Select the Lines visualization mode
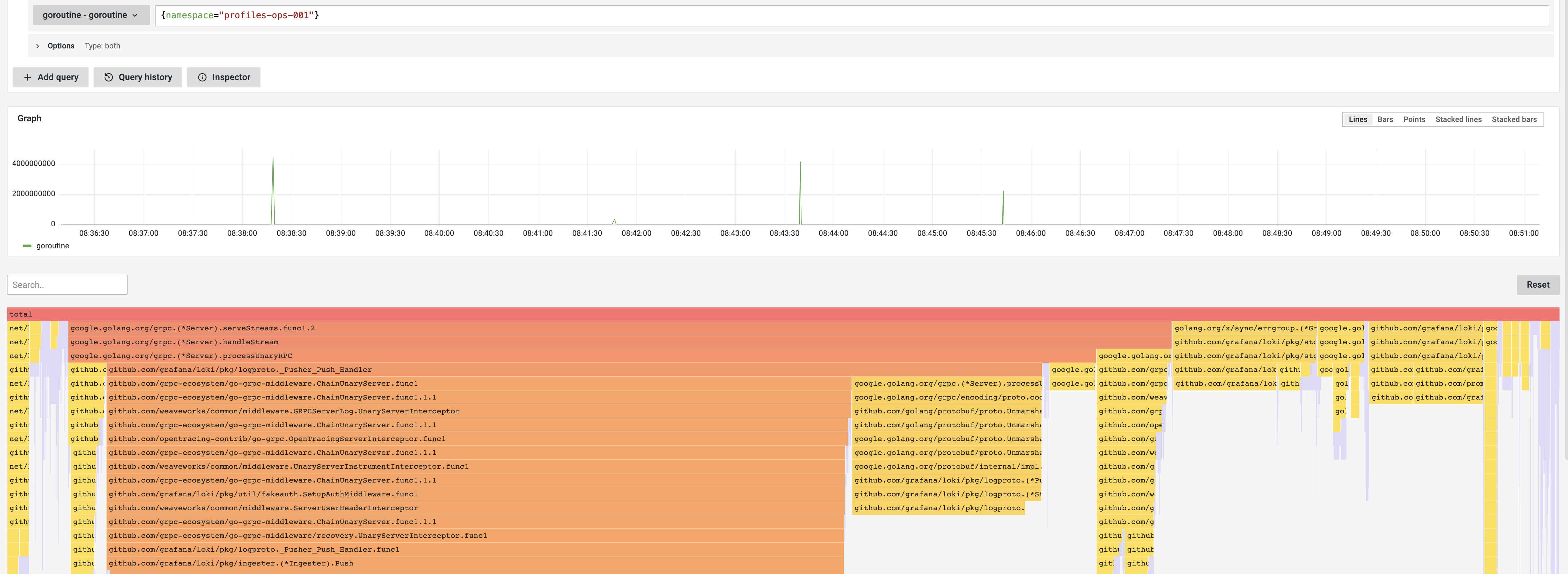 pos(1357,119)
